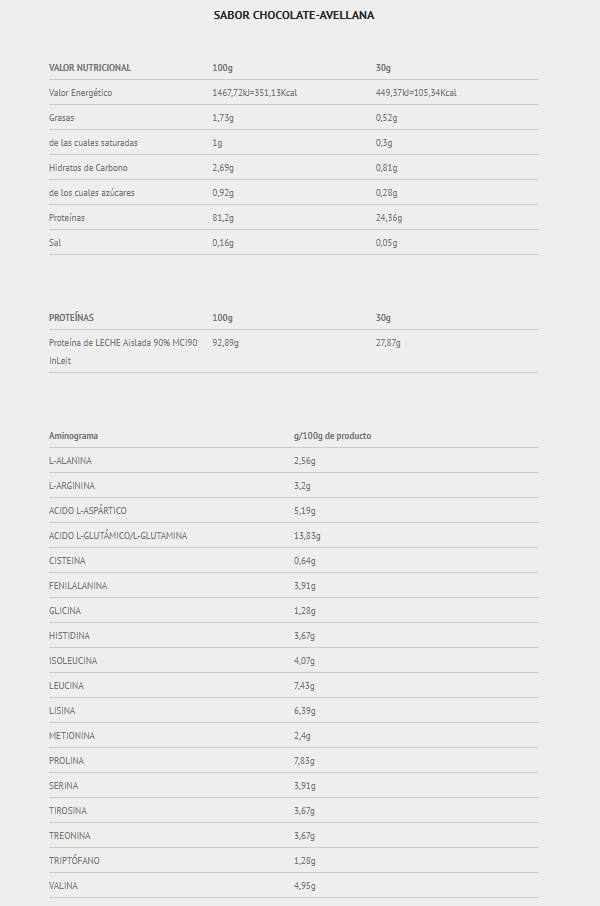Viewport: 600px width, 906px height.
Task: Select the L-ARGININA row
Action: coord(294,485)
